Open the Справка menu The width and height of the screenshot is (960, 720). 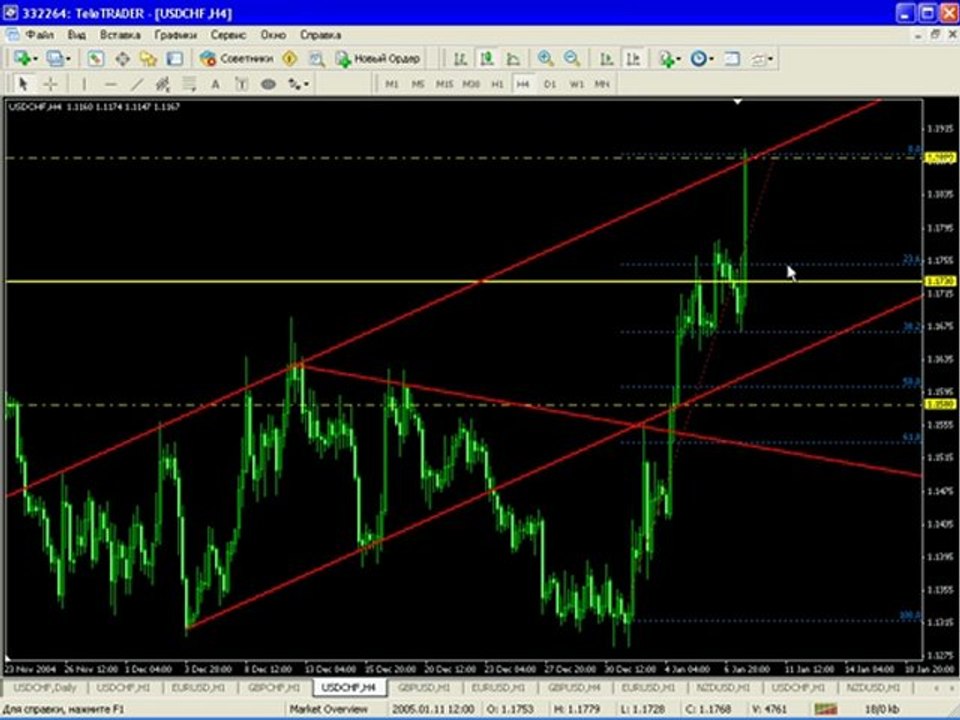pos(320,35)
